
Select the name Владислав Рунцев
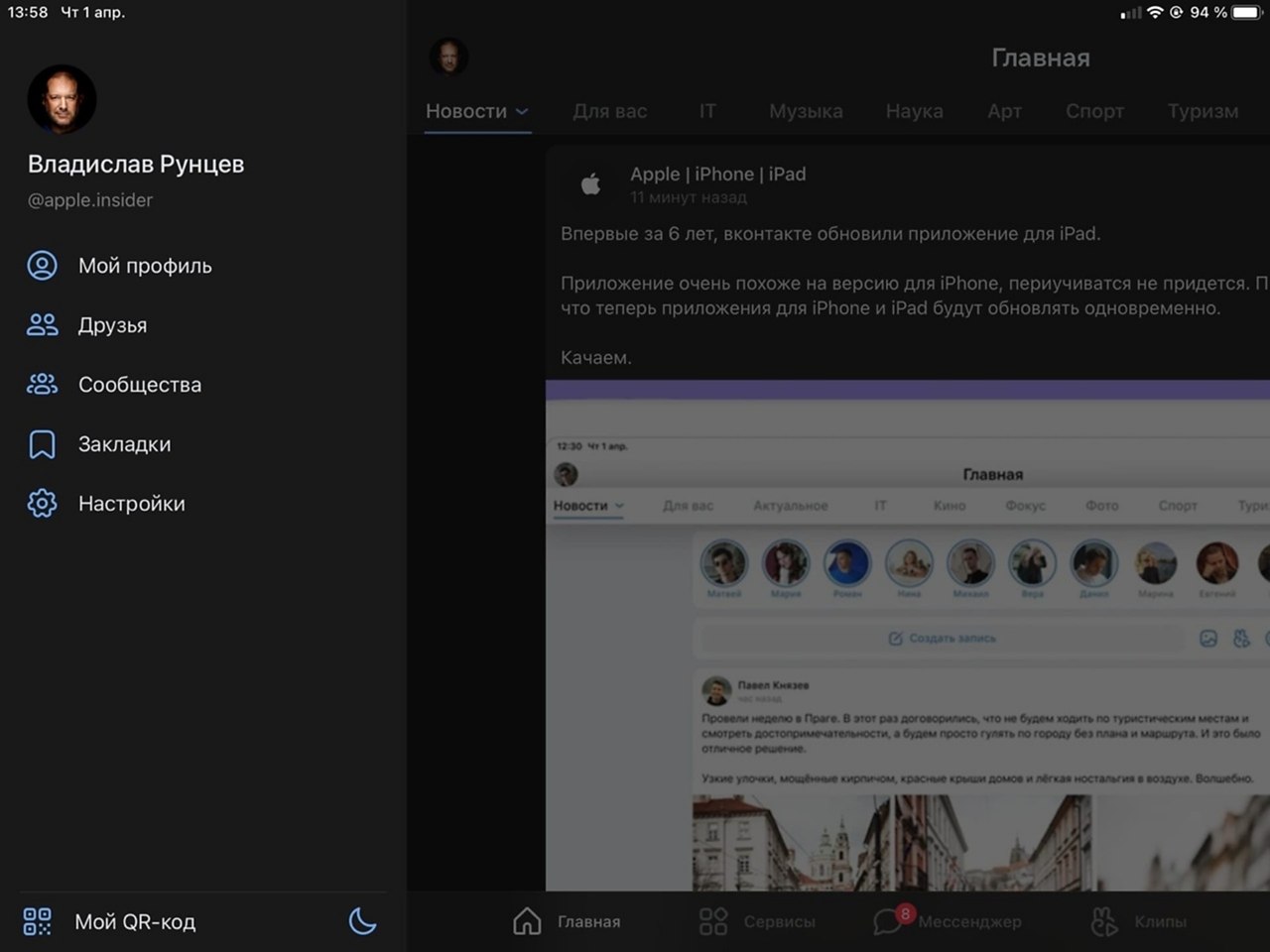tap(136, 164)
